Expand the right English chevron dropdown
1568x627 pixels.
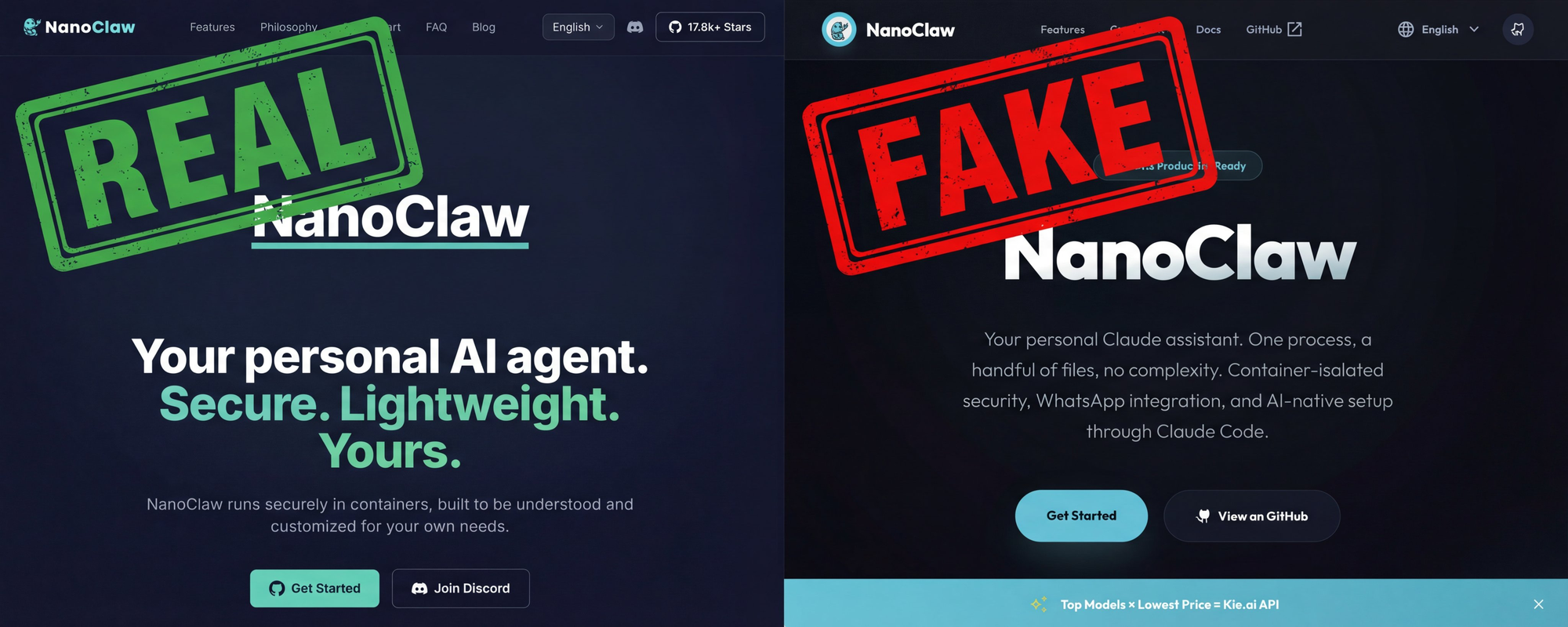click(1474, 30)
